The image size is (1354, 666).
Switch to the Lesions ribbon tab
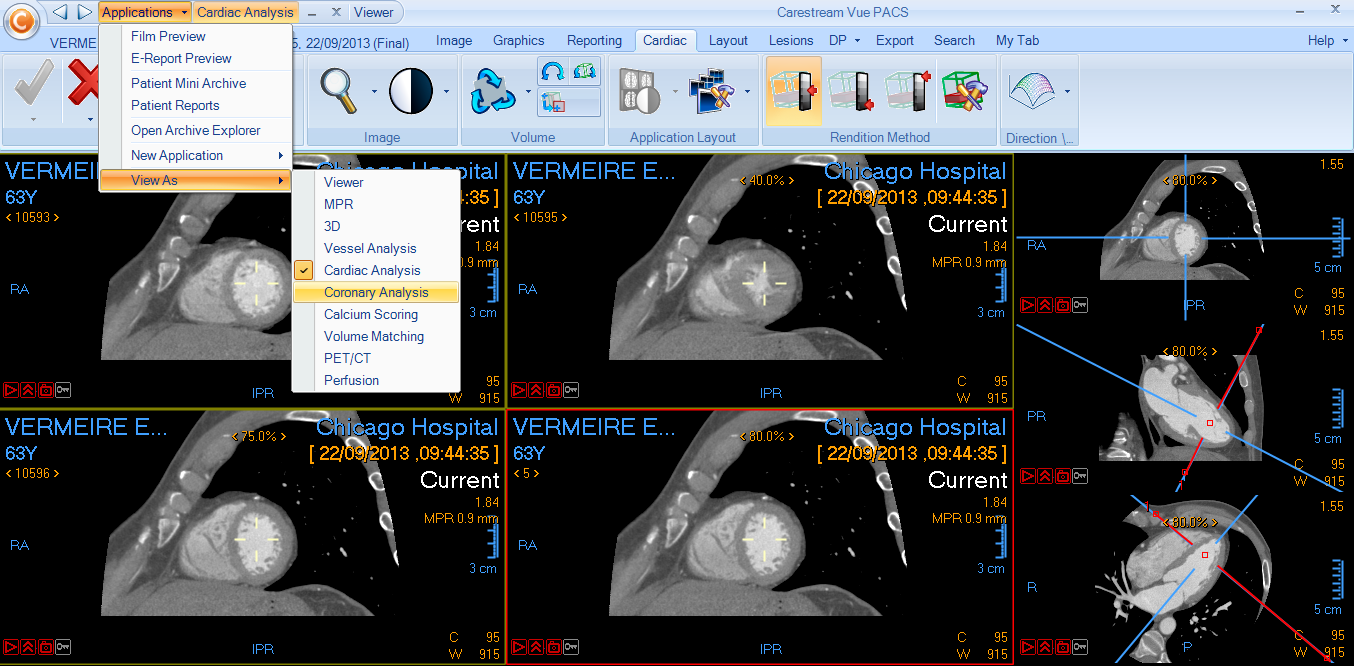click(791, 40)
